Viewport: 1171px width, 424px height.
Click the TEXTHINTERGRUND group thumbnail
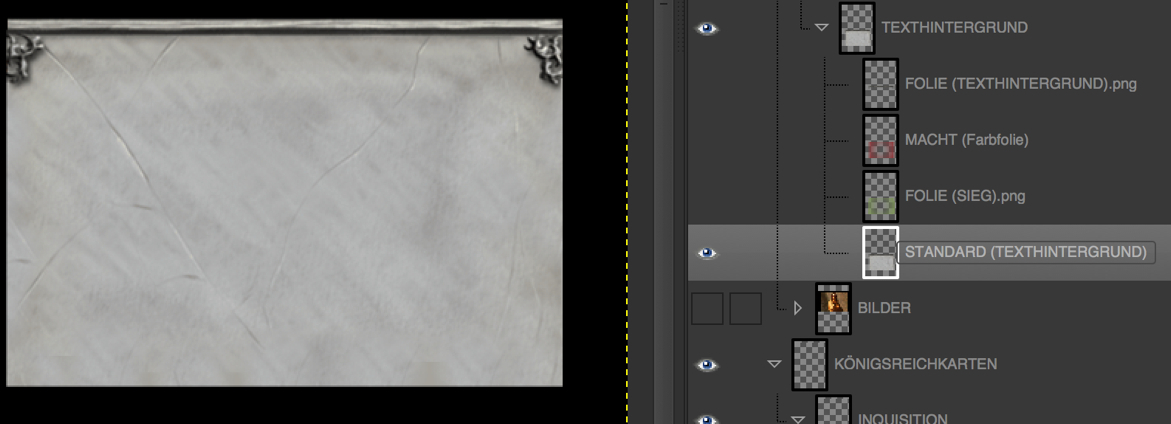pos(857,28)
